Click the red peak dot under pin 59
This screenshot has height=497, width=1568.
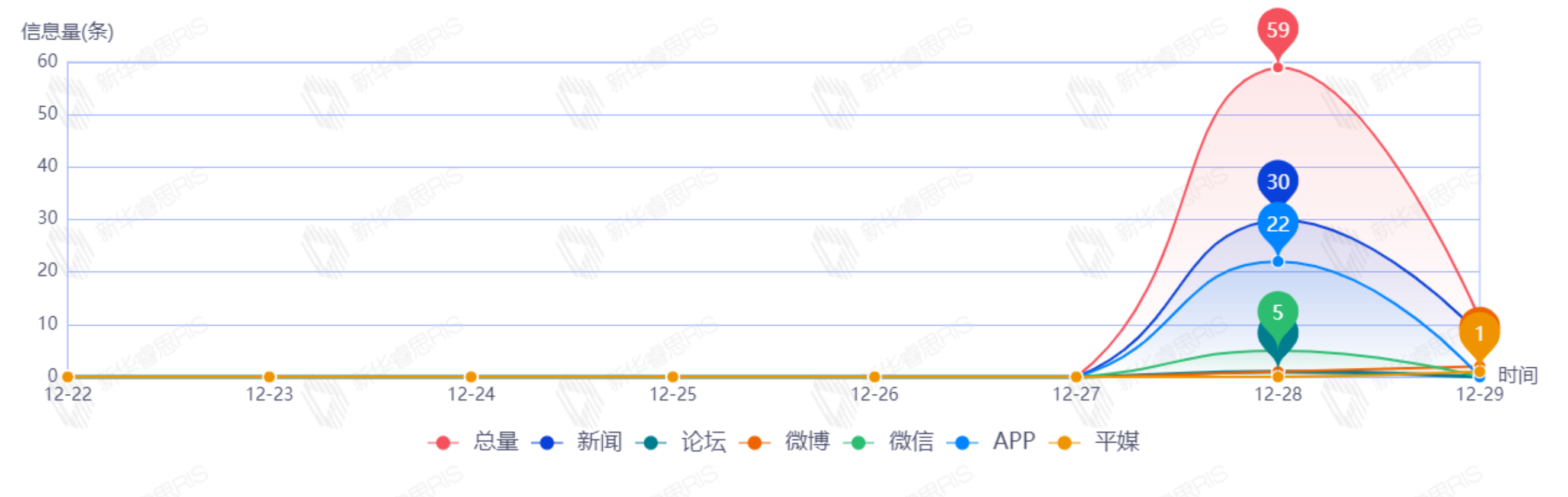coord(1278,68)
